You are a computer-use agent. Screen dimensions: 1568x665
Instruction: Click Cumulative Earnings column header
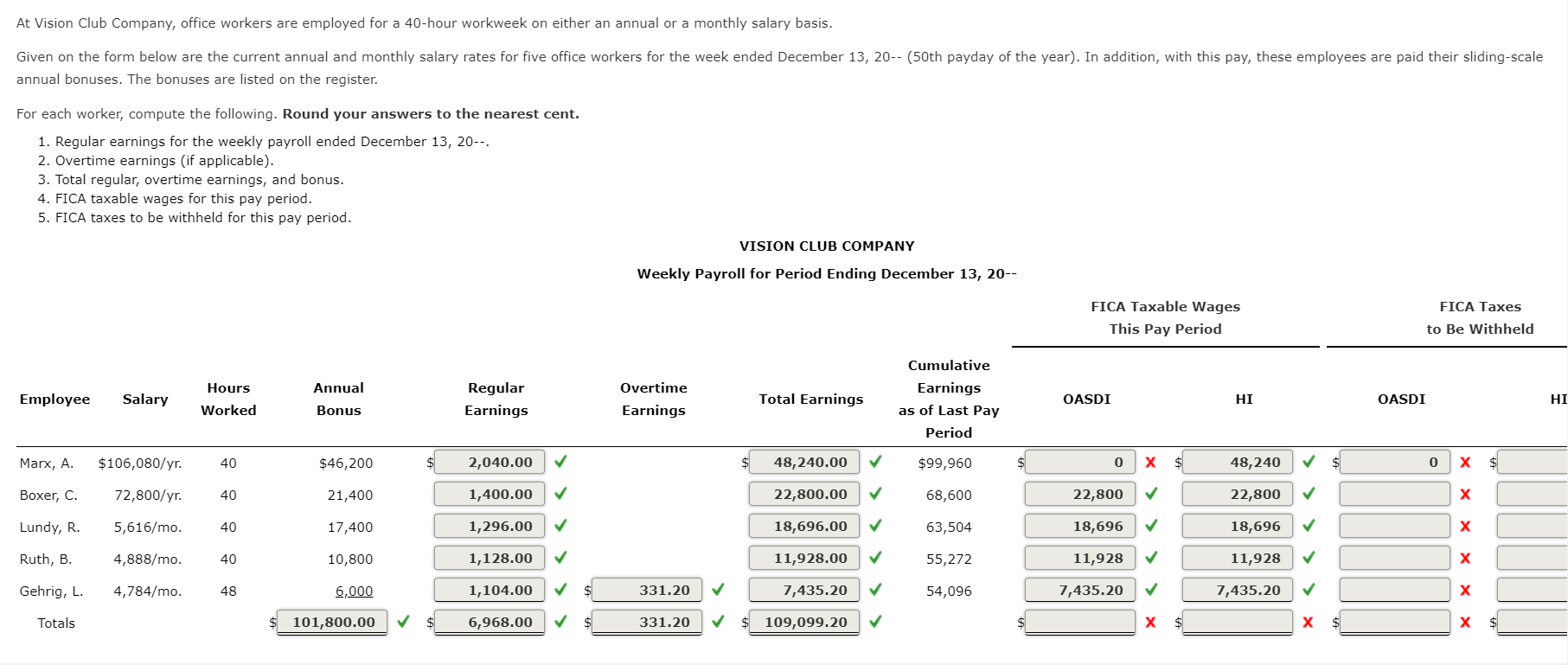pos(949,399)
